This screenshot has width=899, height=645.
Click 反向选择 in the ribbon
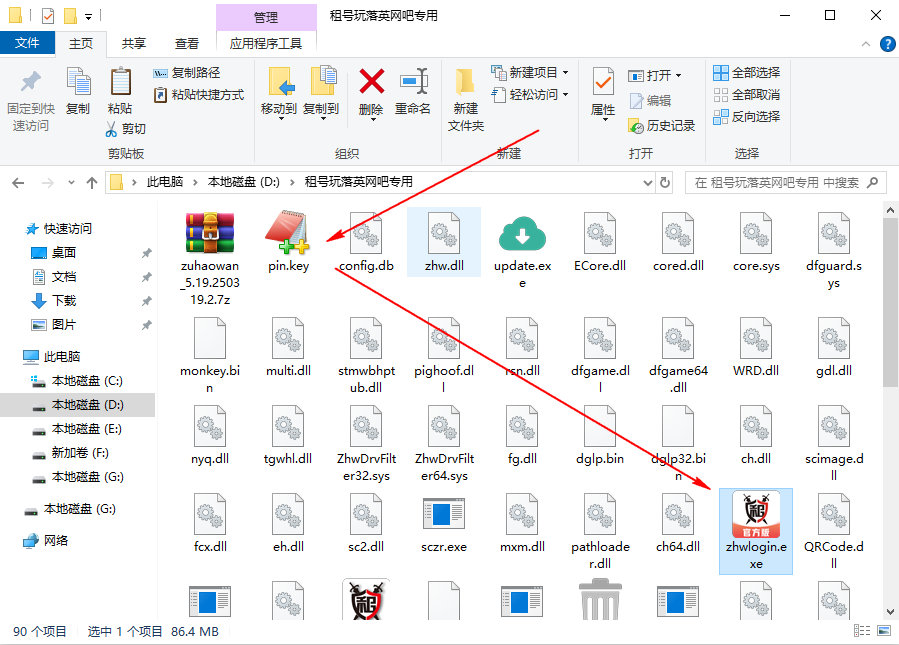point(746,116)
